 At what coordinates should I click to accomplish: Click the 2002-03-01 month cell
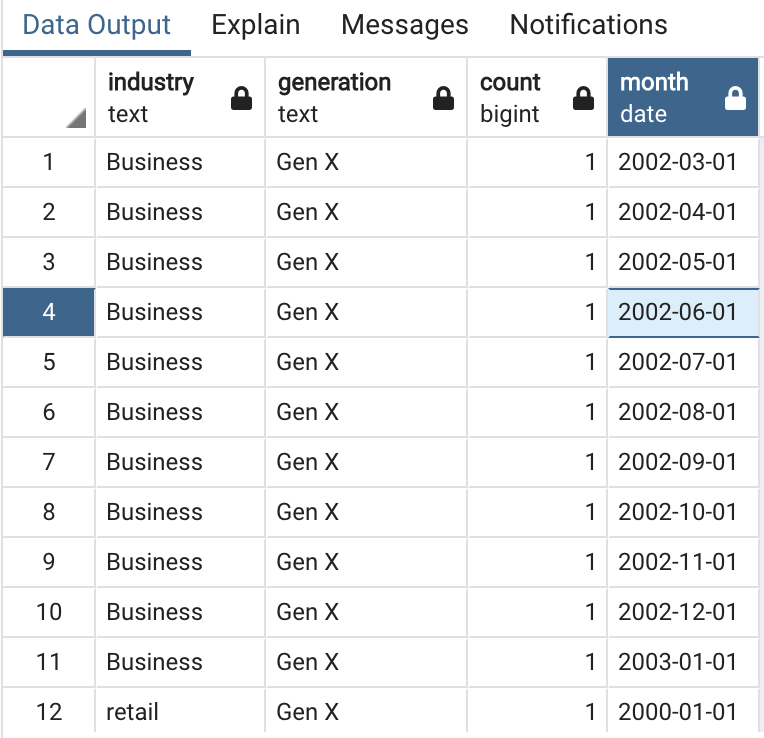point(683,162)
